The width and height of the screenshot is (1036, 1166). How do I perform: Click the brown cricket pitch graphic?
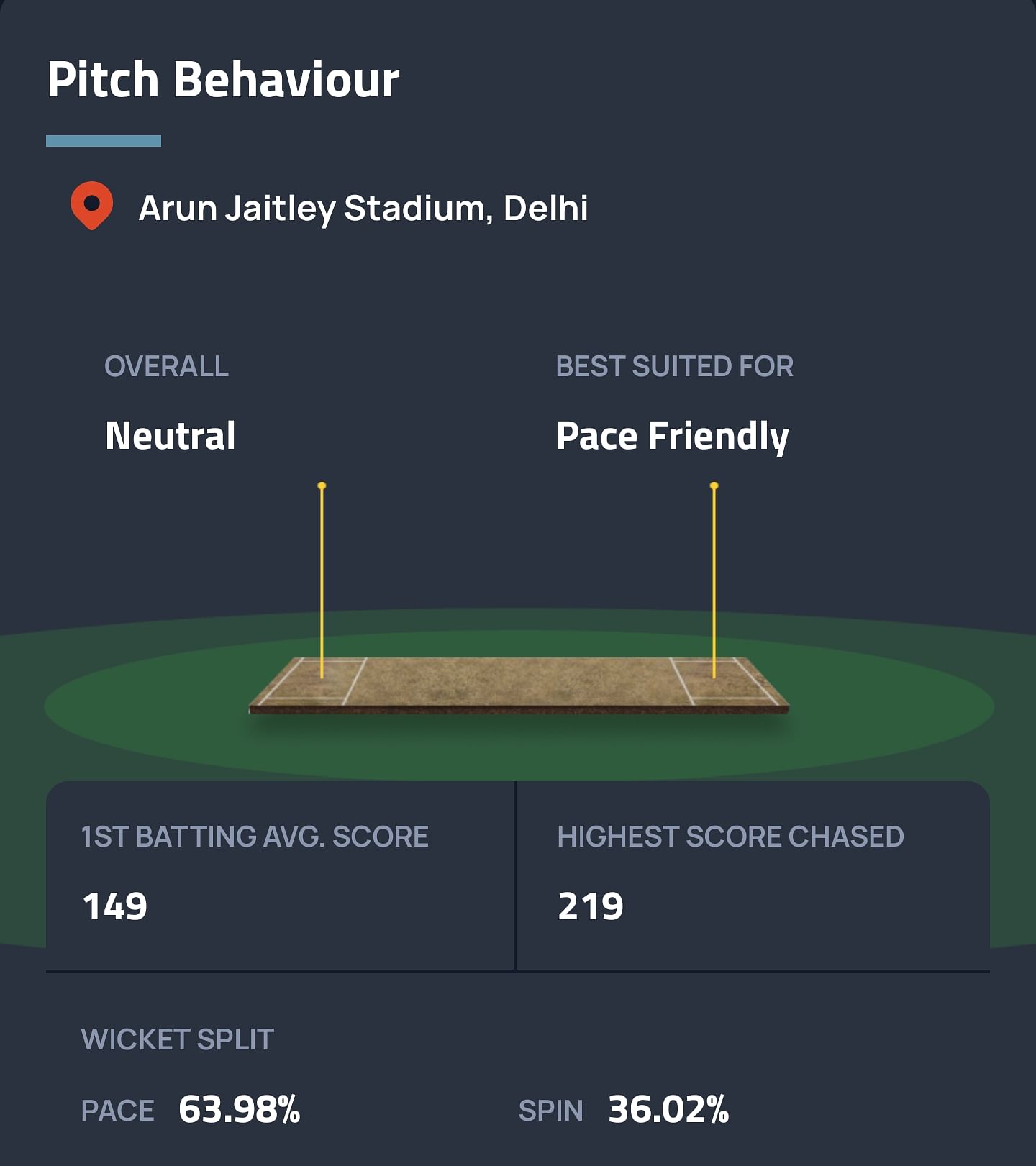pos(518,683)
